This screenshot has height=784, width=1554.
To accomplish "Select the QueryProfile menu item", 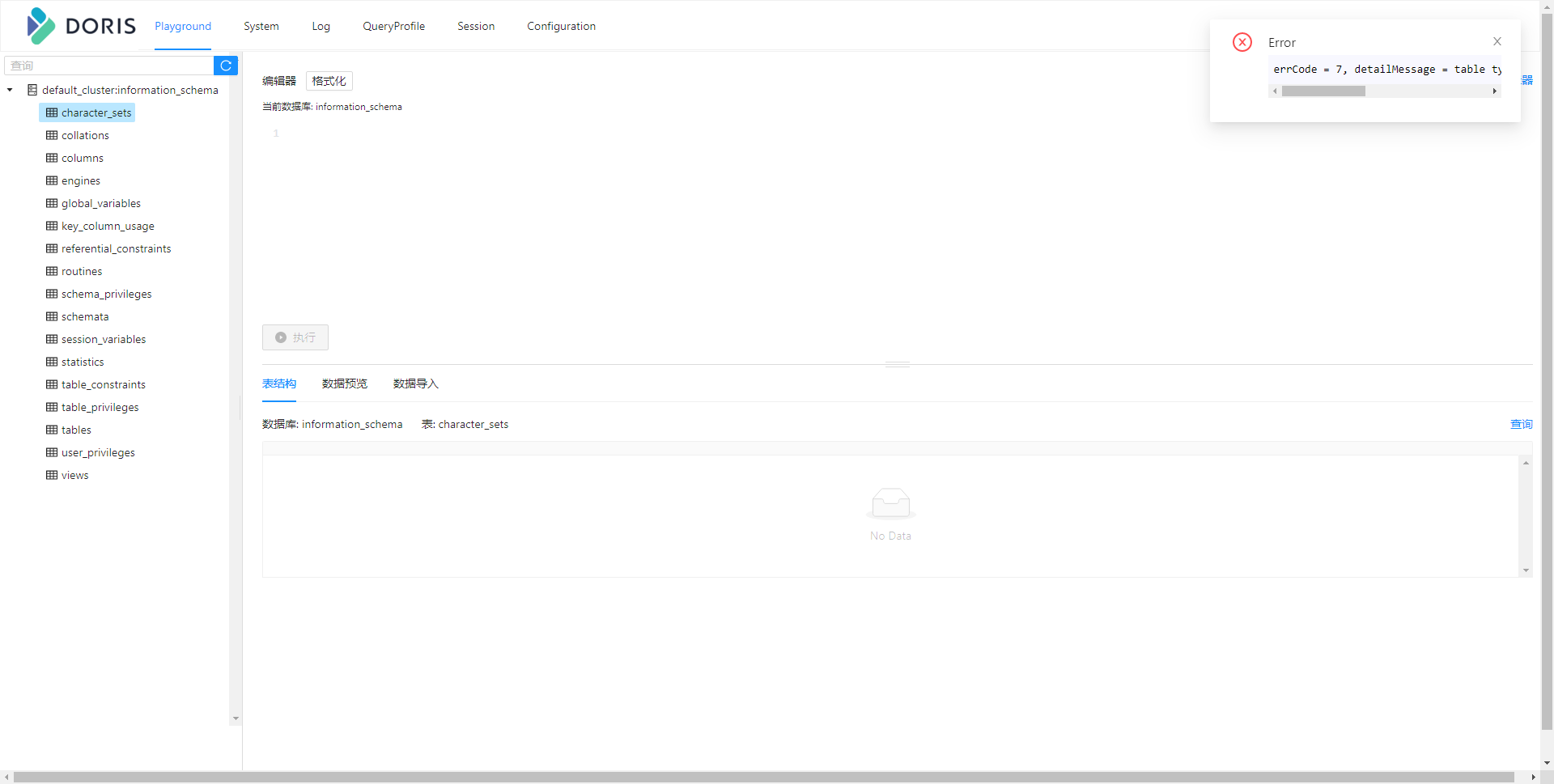I will 393,26.
